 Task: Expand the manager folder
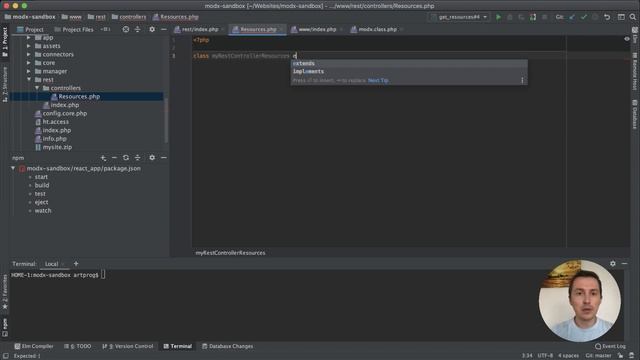29,71
